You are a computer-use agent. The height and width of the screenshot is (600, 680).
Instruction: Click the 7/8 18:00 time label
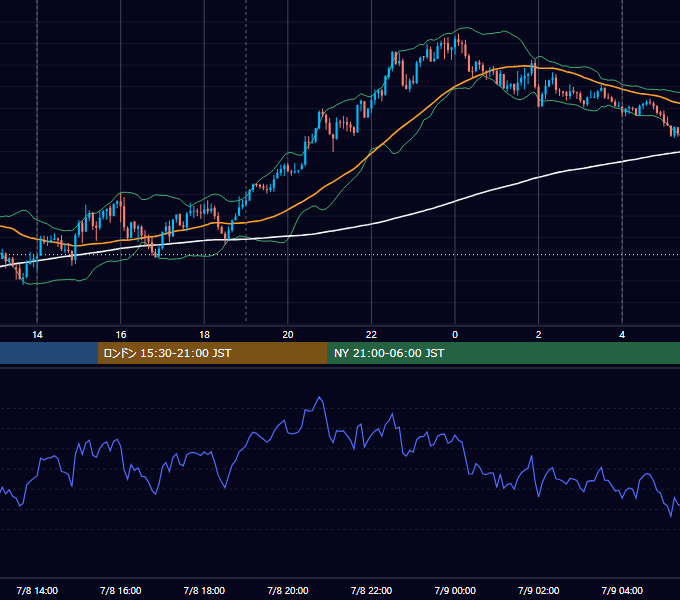(x=204, y=590)
